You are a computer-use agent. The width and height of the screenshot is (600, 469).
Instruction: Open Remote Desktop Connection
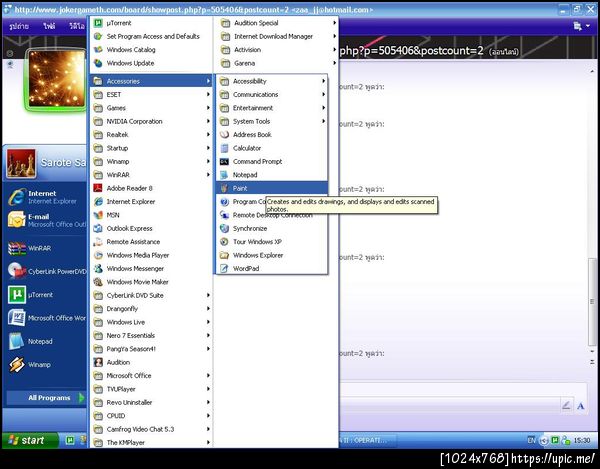[272, 216]
